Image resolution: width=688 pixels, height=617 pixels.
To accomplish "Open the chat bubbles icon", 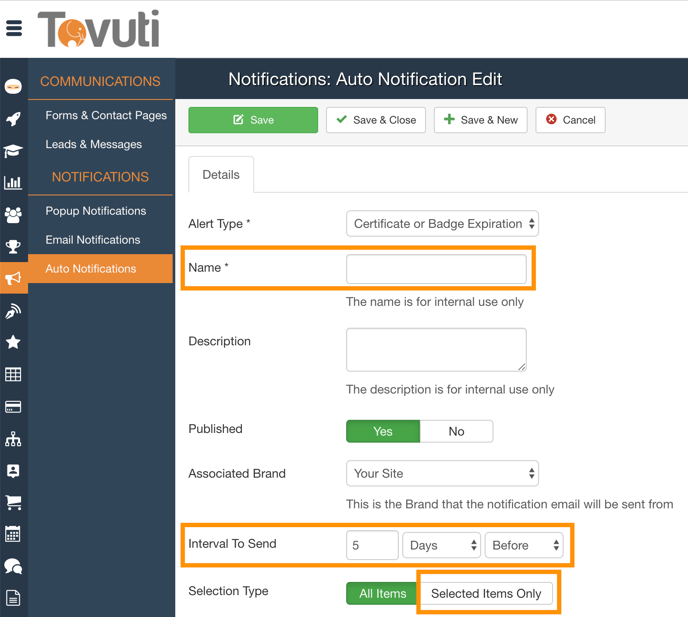I will coord(13,566).
